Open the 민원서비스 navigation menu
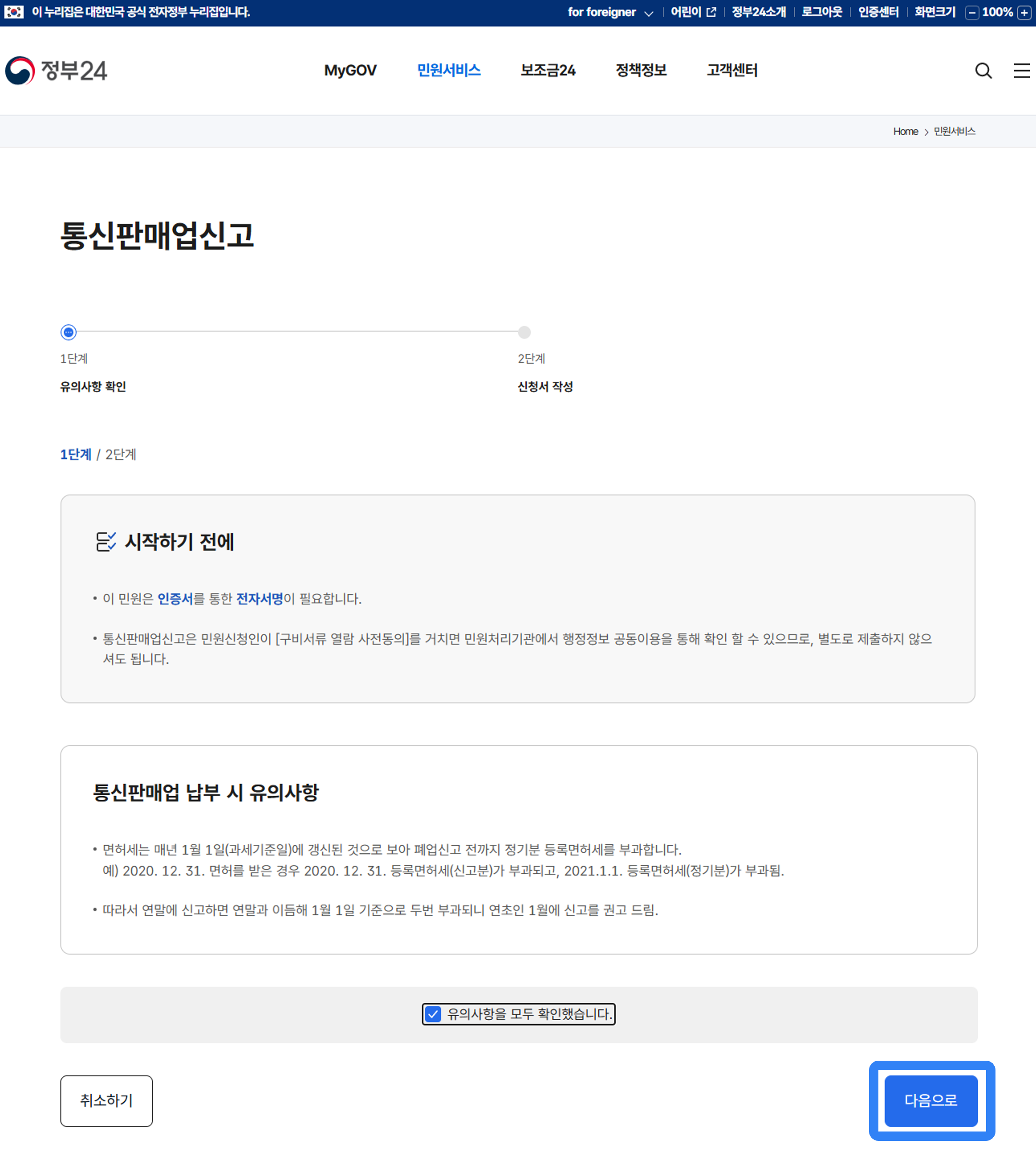This screenshot has width=1036, height=1160. click(x=449, y=71)
